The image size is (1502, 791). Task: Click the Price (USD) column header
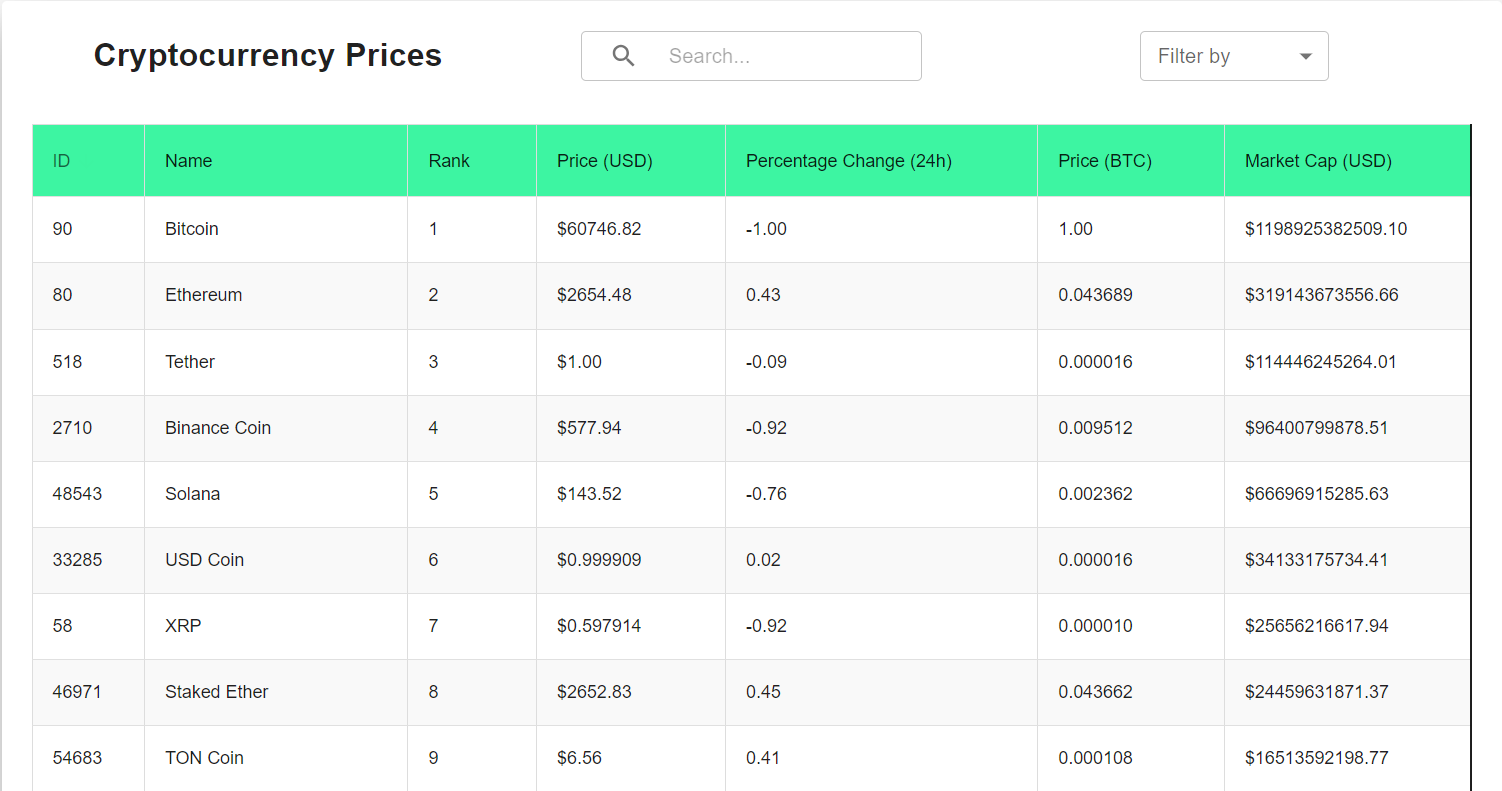tap(631, 160)
